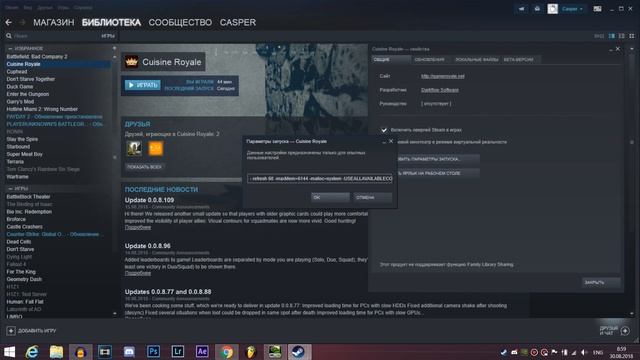Viewport: 640px width, 360px height.
Task: Select the list view layout icon
Action: click(x=621, y=36)
